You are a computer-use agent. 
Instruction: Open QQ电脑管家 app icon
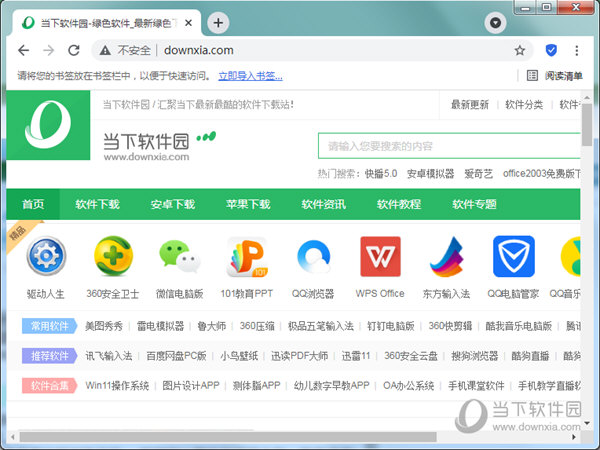(514, 256)
